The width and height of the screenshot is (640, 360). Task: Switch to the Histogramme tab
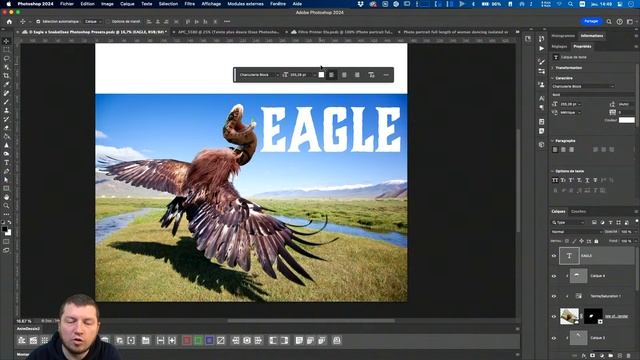(x=563, y=36)
